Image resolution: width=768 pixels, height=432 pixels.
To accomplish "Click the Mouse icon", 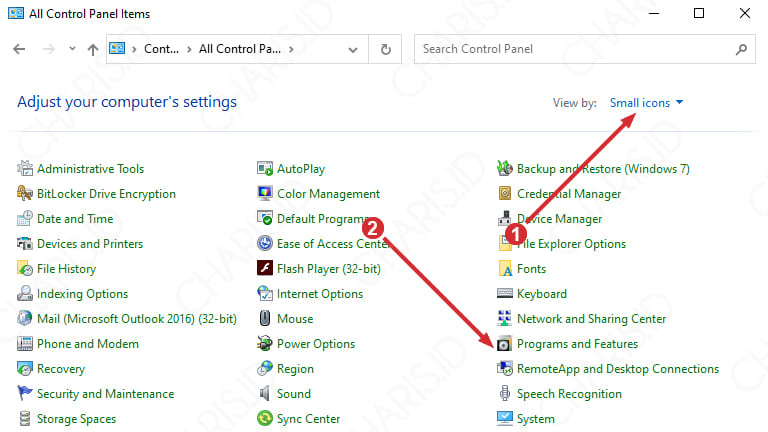I will (x=265, y=318).
